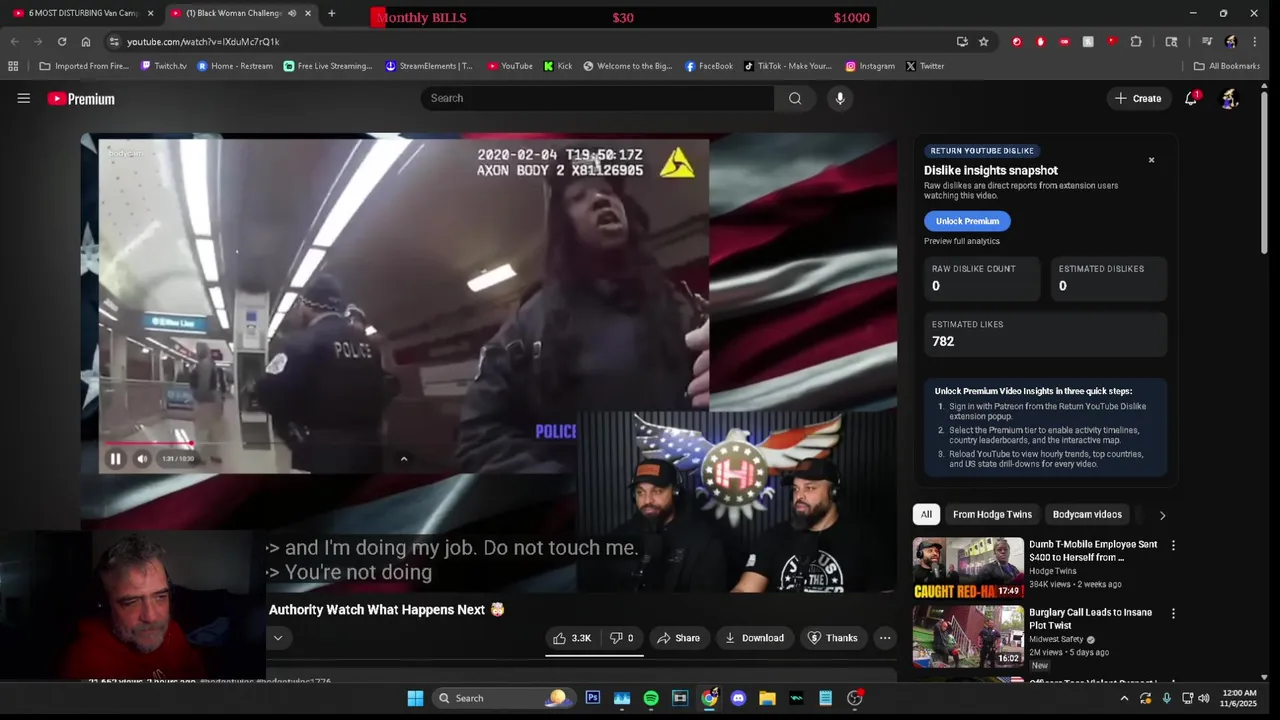Open options for Burglary Call video
Image resolution: width=1280 pixels, height=720 pixels.
click(x=1173, y=614)
